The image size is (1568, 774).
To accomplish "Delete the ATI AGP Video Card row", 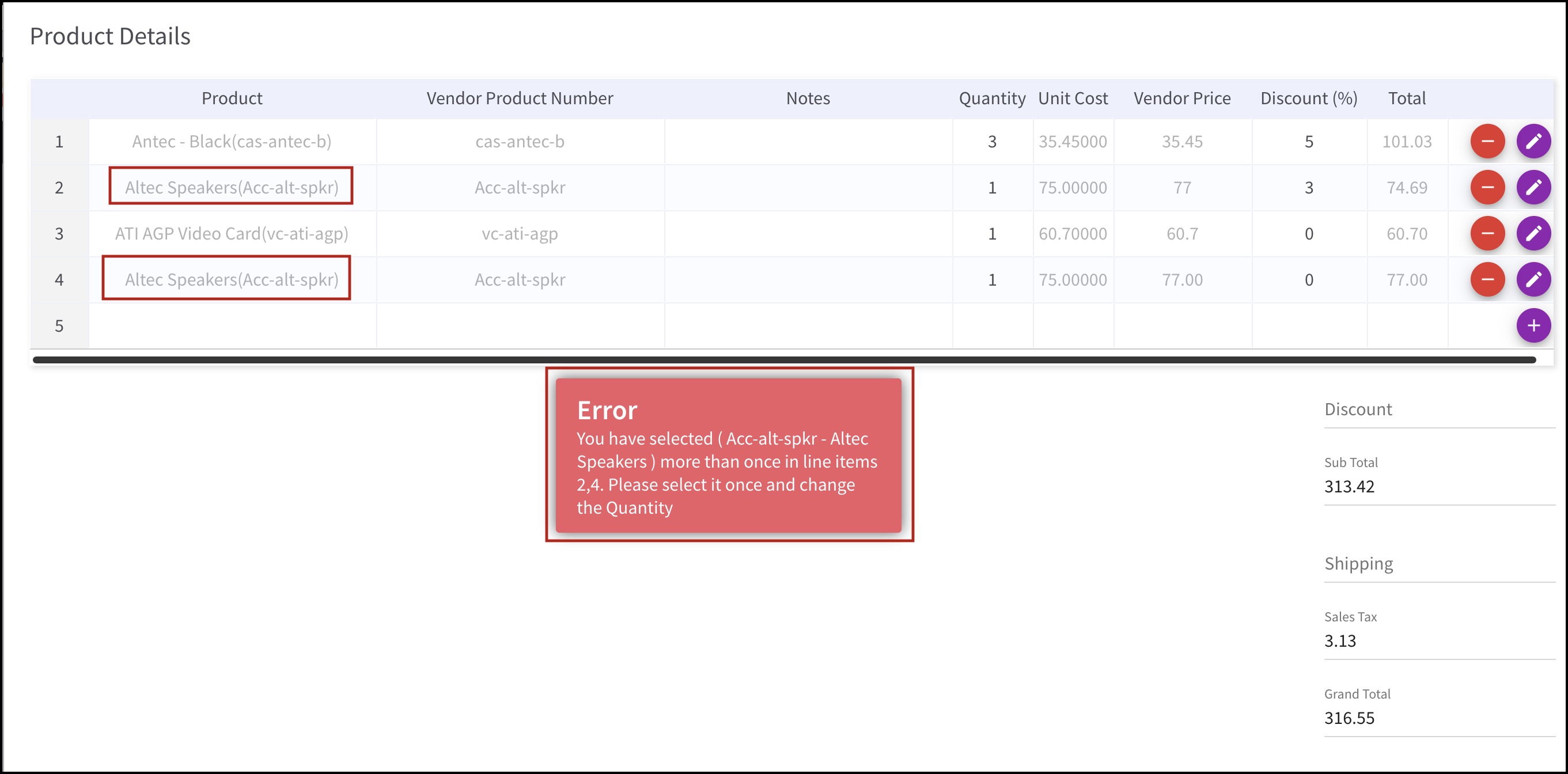I will coord(1487,234).
